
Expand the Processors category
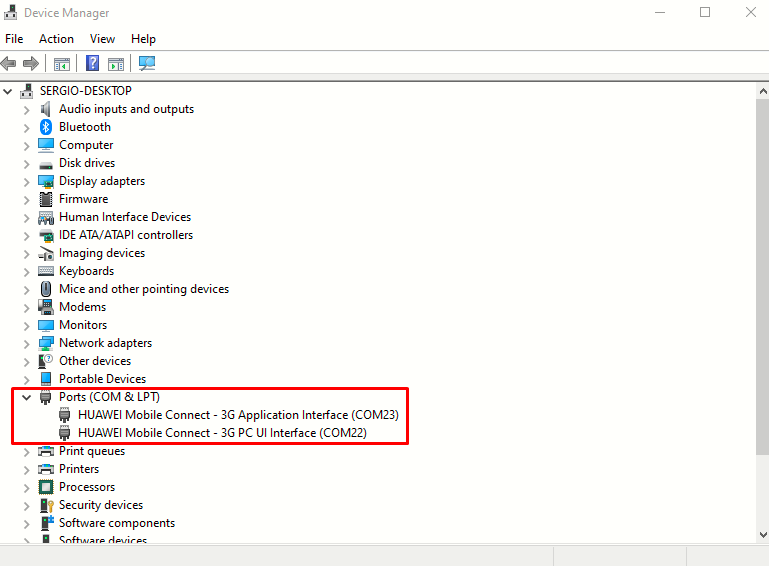coord(26,488)
